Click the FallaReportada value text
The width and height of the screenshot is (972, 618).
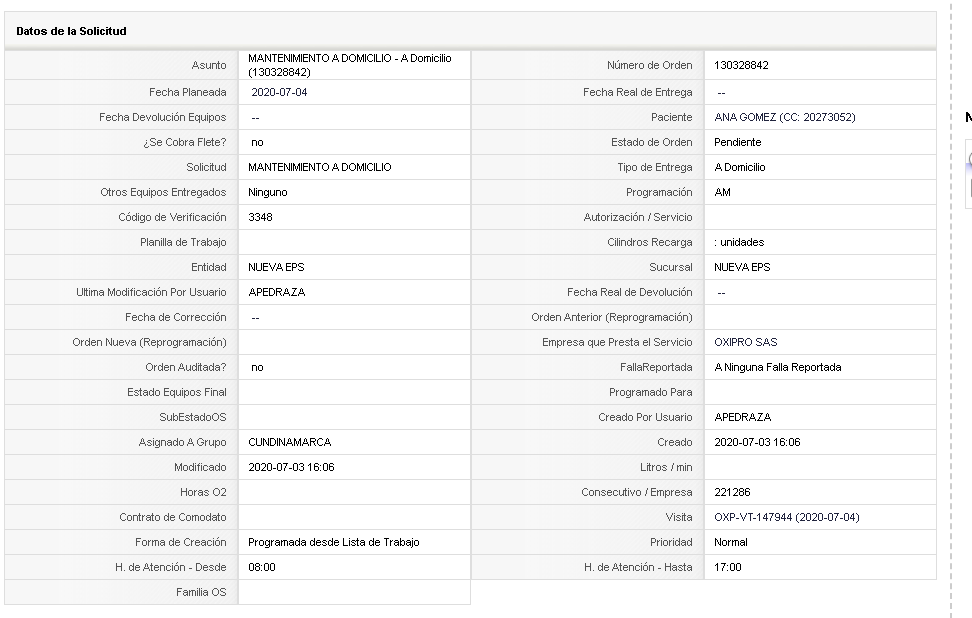(777, 367)
